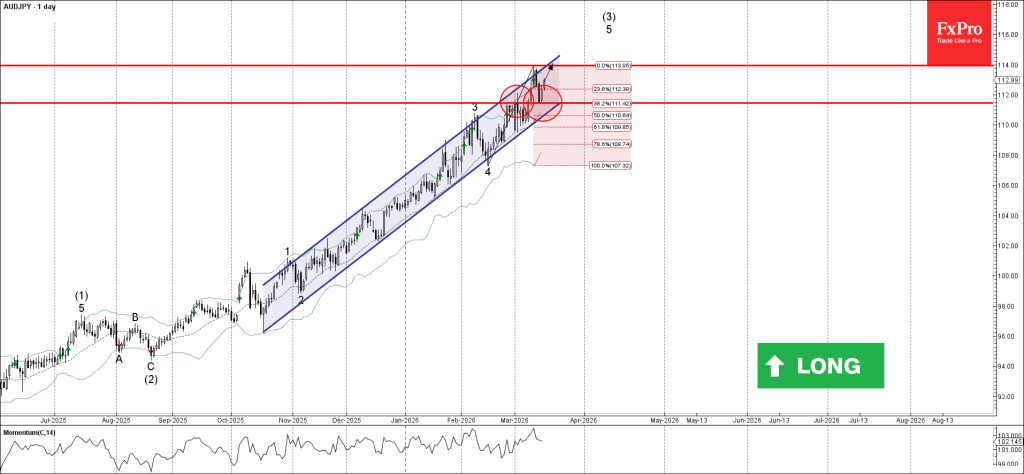
Task: Click the 116.00 price axis label
Action: tap(1008, 34)
